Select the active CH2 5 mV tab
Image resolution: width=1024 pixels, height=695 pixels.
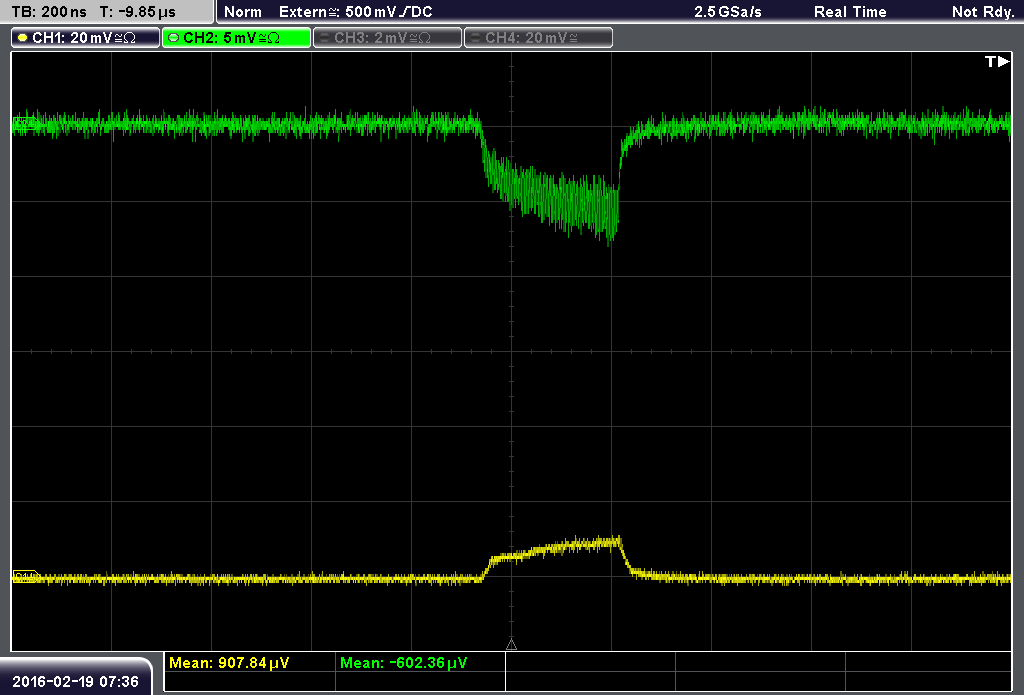[x=236, y=38]
